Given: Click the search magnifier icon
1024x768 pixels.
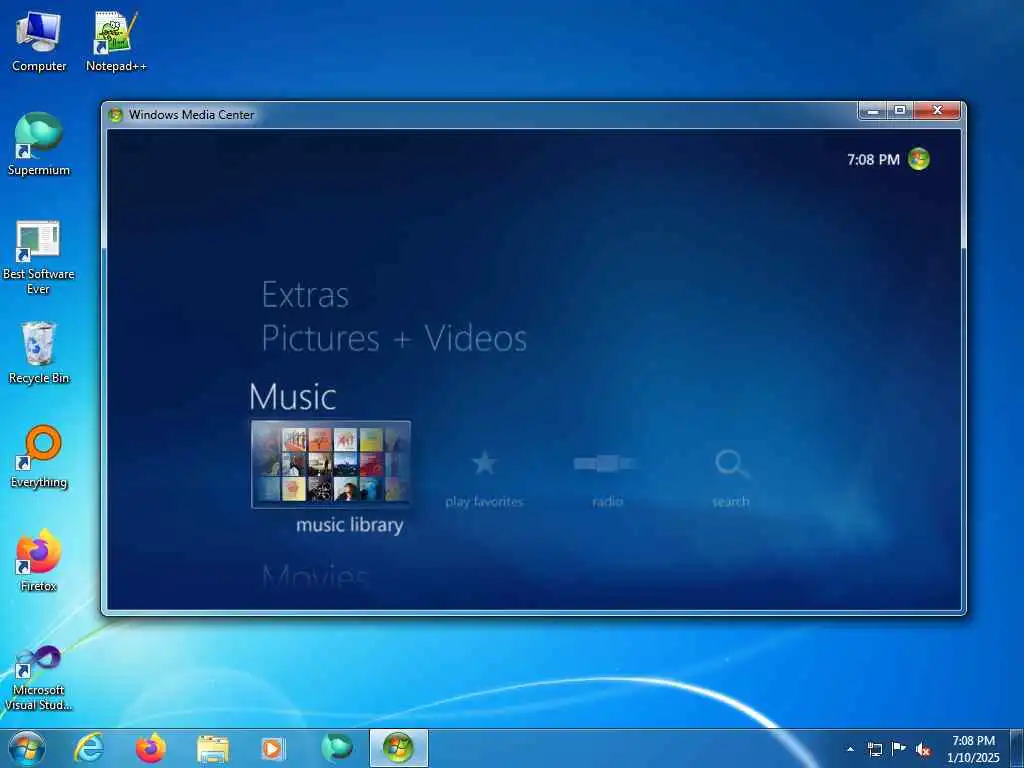Looking at the screenshot, I should pyautogui.click(x=731, y=464).
